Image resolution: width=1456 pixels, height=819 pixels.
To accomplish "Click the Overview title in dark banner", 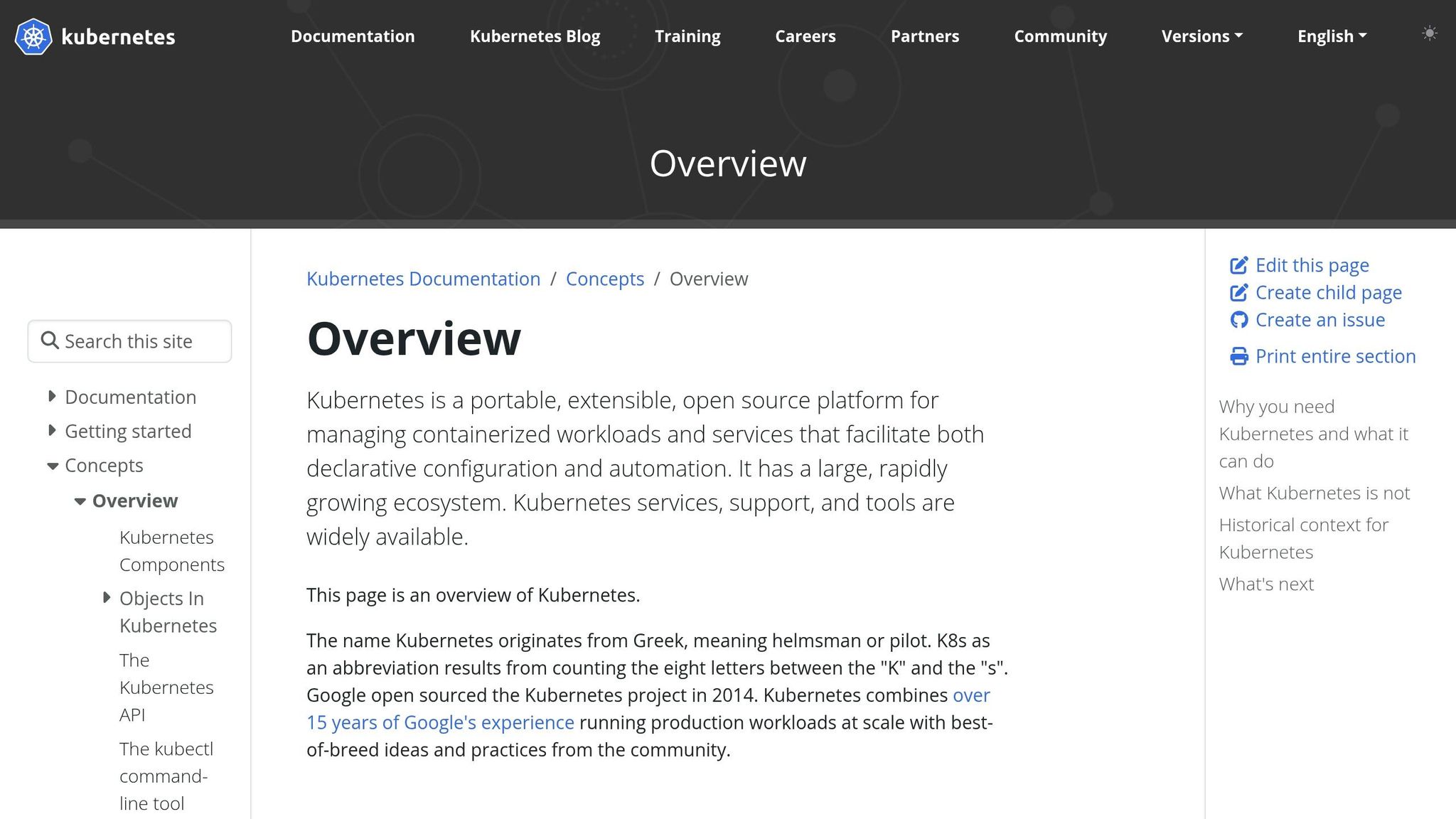I will tap(728, 164).
